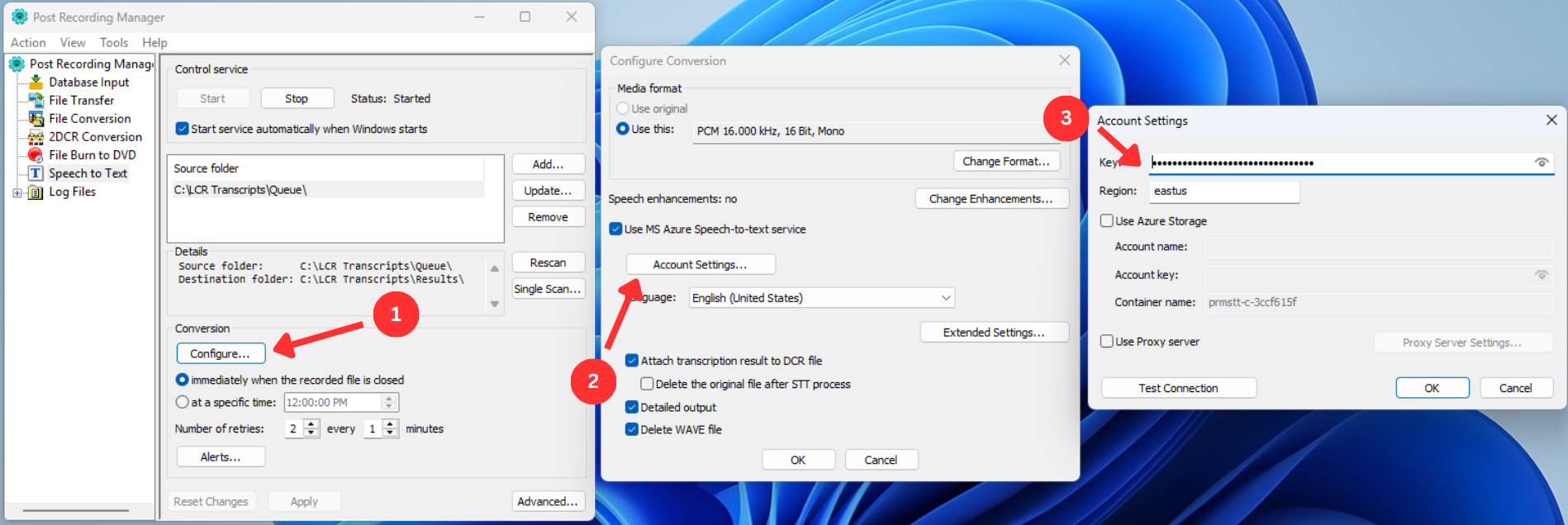Click the Details panel scrollbar down arrow

pos(495,304)
